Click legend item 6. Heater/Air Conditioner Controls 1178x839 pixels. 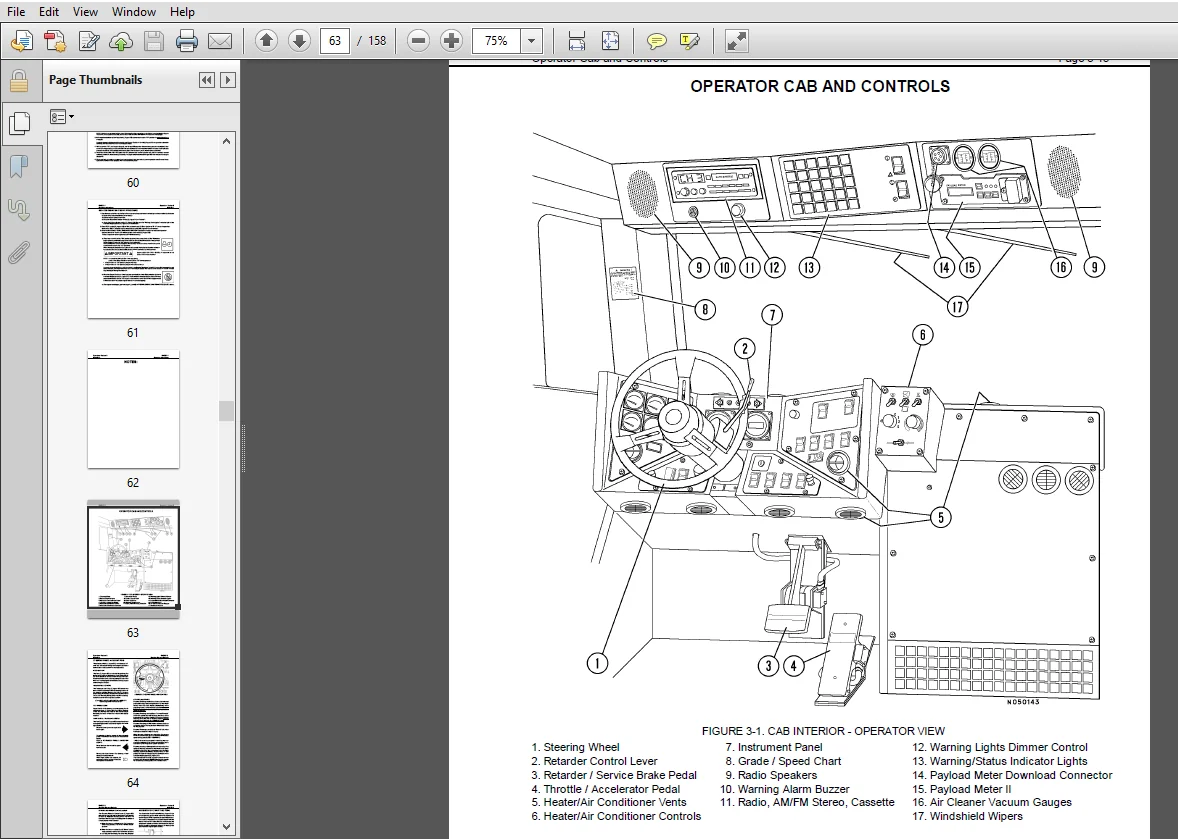[x=616, y=816]
